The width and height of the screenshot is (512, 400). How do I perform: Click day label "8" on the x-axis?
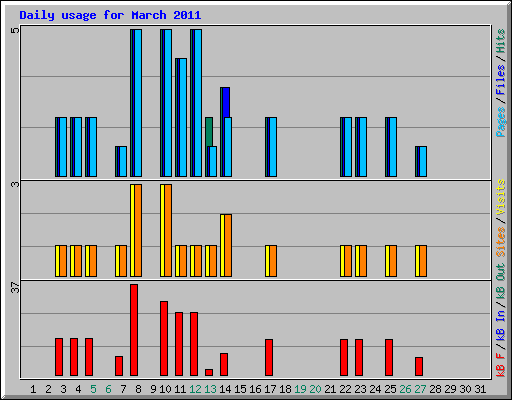(x=138, y=389)
